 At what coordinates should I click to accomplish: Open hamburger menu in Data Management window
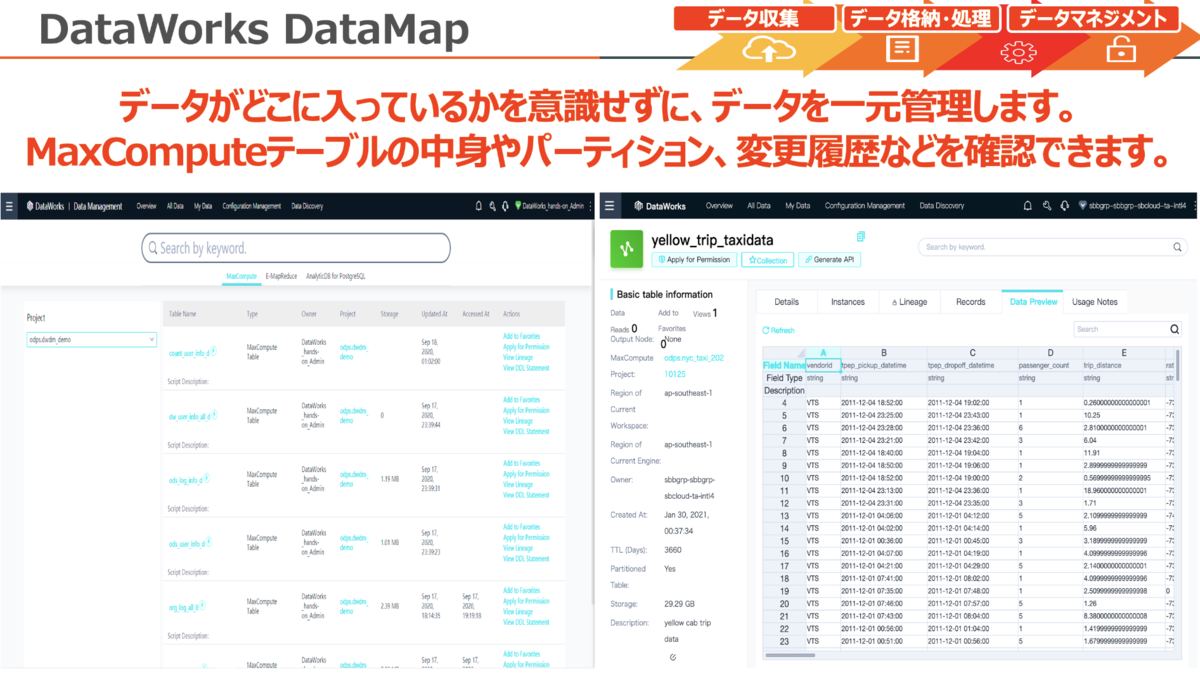click(x=10, y=206)
